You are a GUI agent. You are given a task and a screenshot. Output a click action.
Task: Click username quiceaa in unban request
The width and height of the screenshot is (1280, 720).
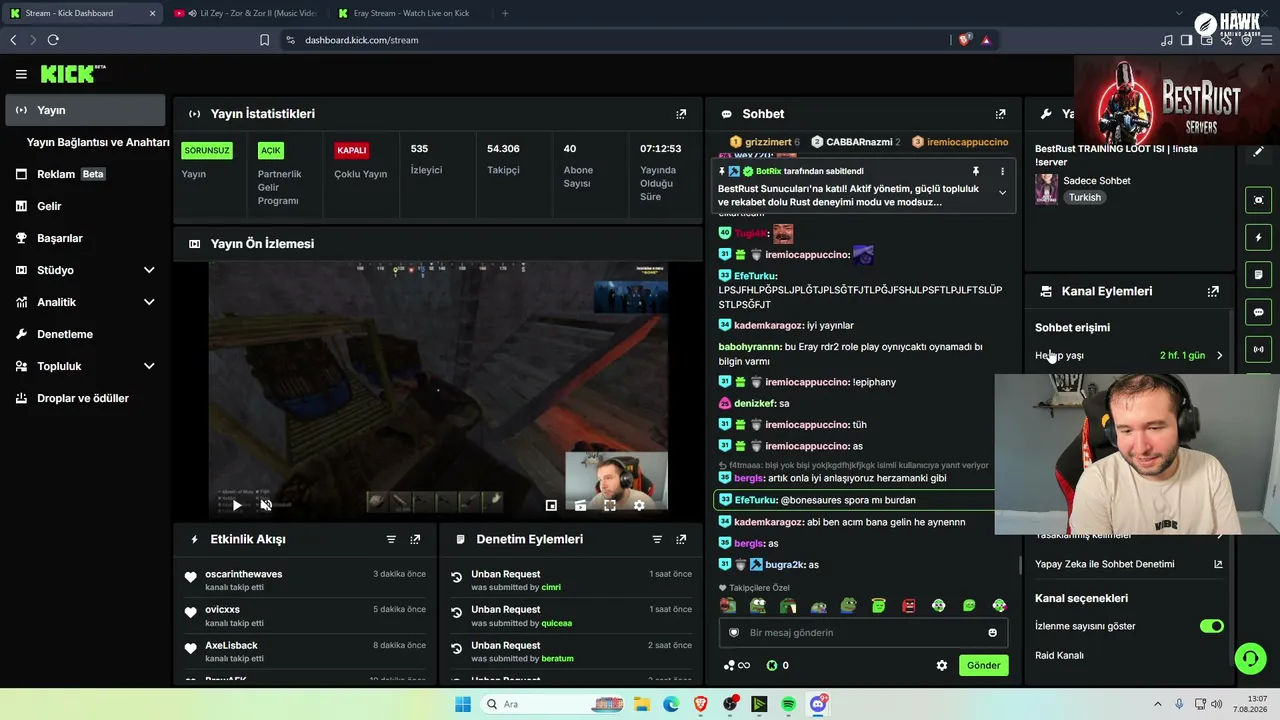tap(557, 623)
